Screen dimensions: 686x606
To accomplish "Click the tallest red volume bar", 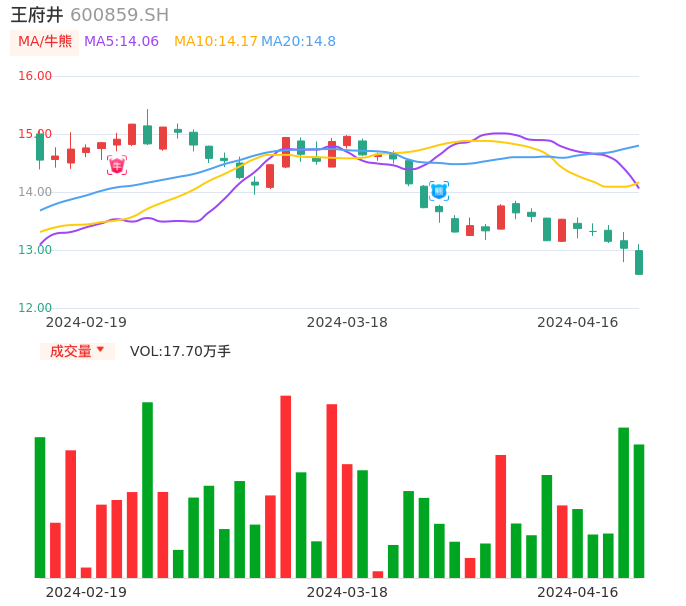I will click(286, 486).
